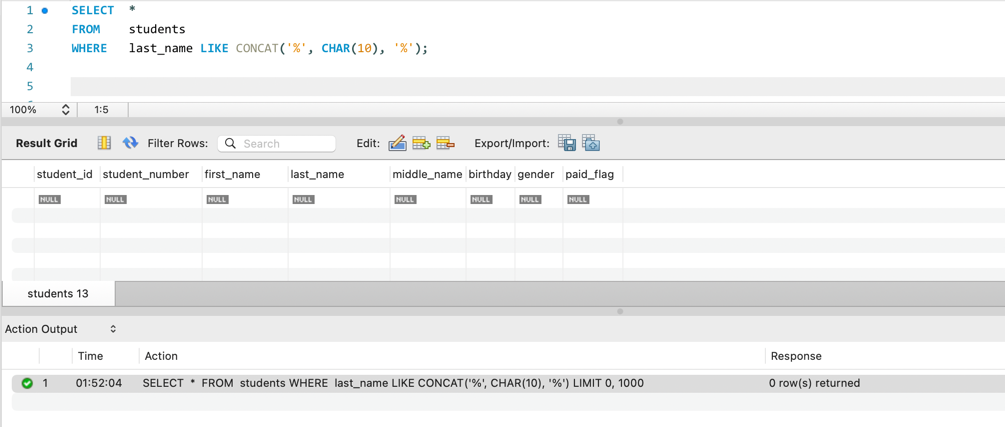Click the Insert new row icon
The width and height of the screenshot is (1005, 427).
click(421, 143)
